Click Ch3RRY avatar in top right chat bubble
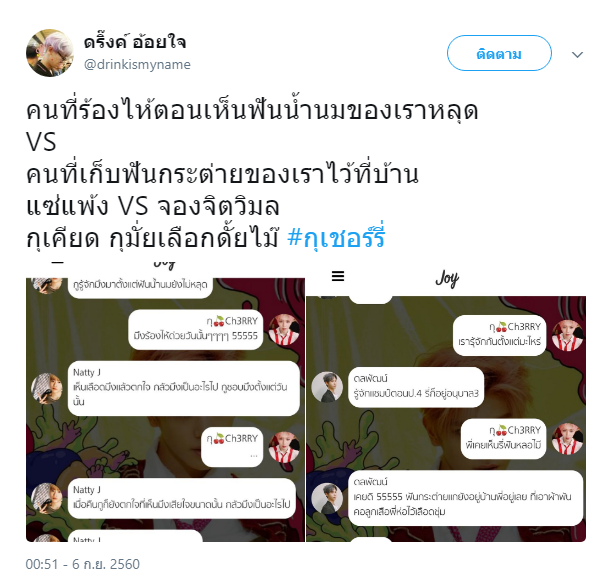The height and width of the screenshot is (580, 610). (567, 336)
